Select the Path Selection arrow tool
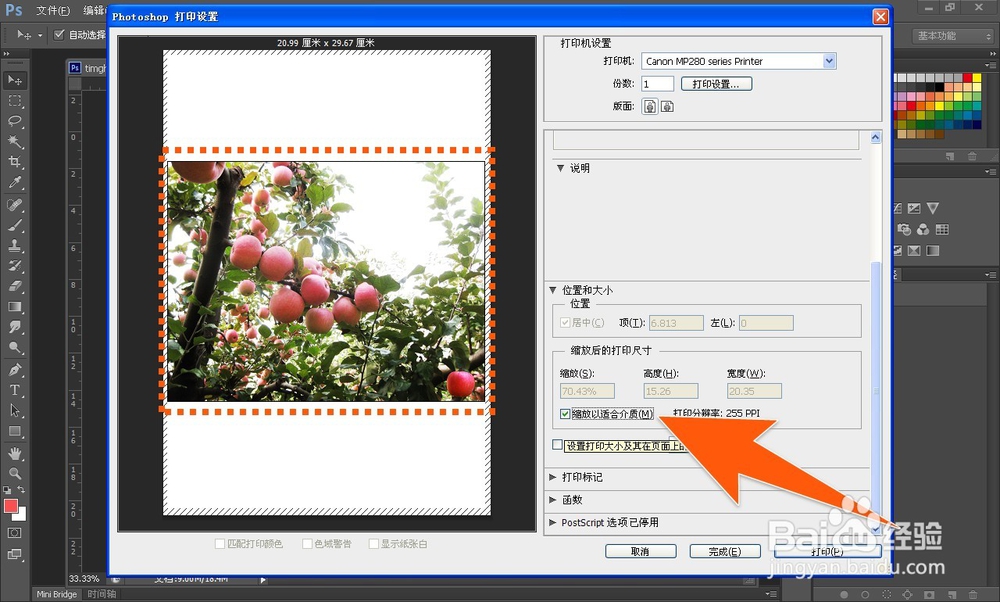 click(15, 411)
